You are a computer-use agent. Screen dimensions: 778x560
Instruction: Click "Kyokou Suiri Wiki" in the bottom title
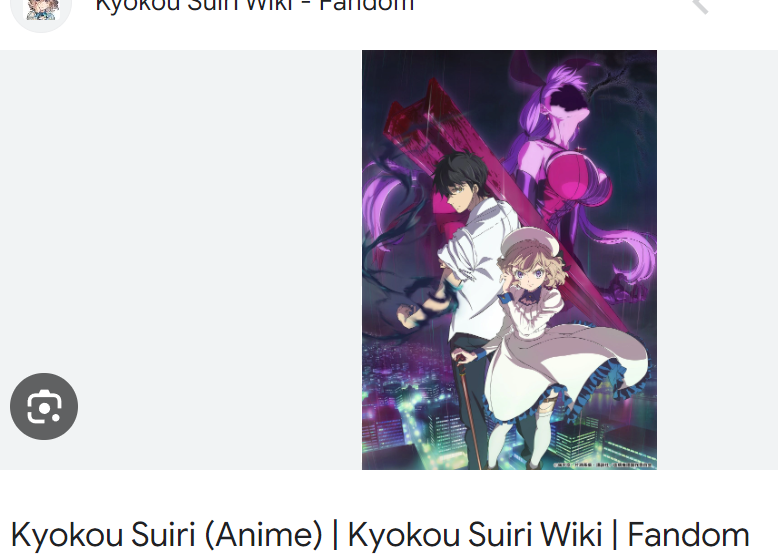(475, 535)
